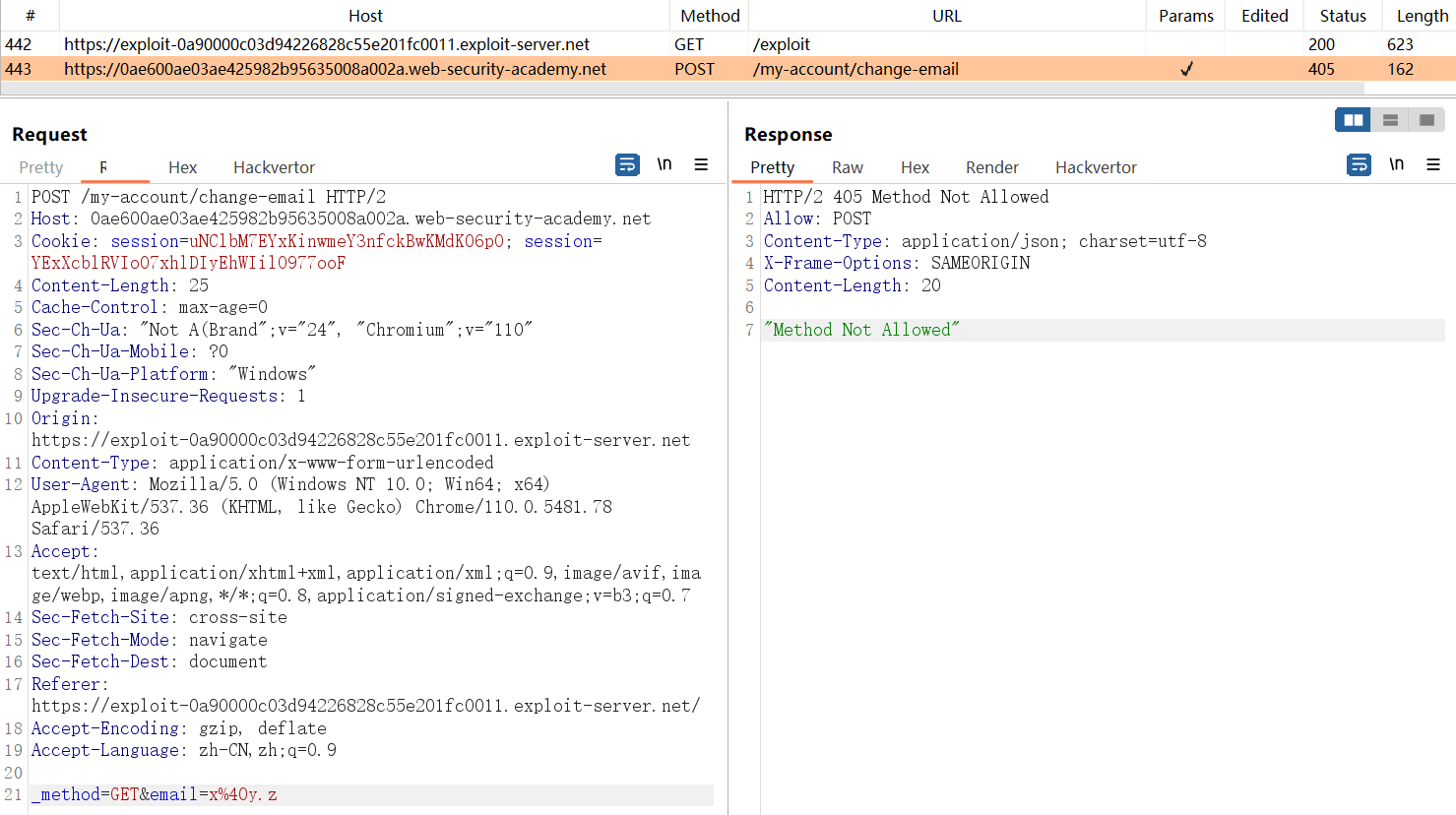This screenshot has width=1456, height=815.
Task: Open the Hex tab in Request panel
Action: click(182, 167)
